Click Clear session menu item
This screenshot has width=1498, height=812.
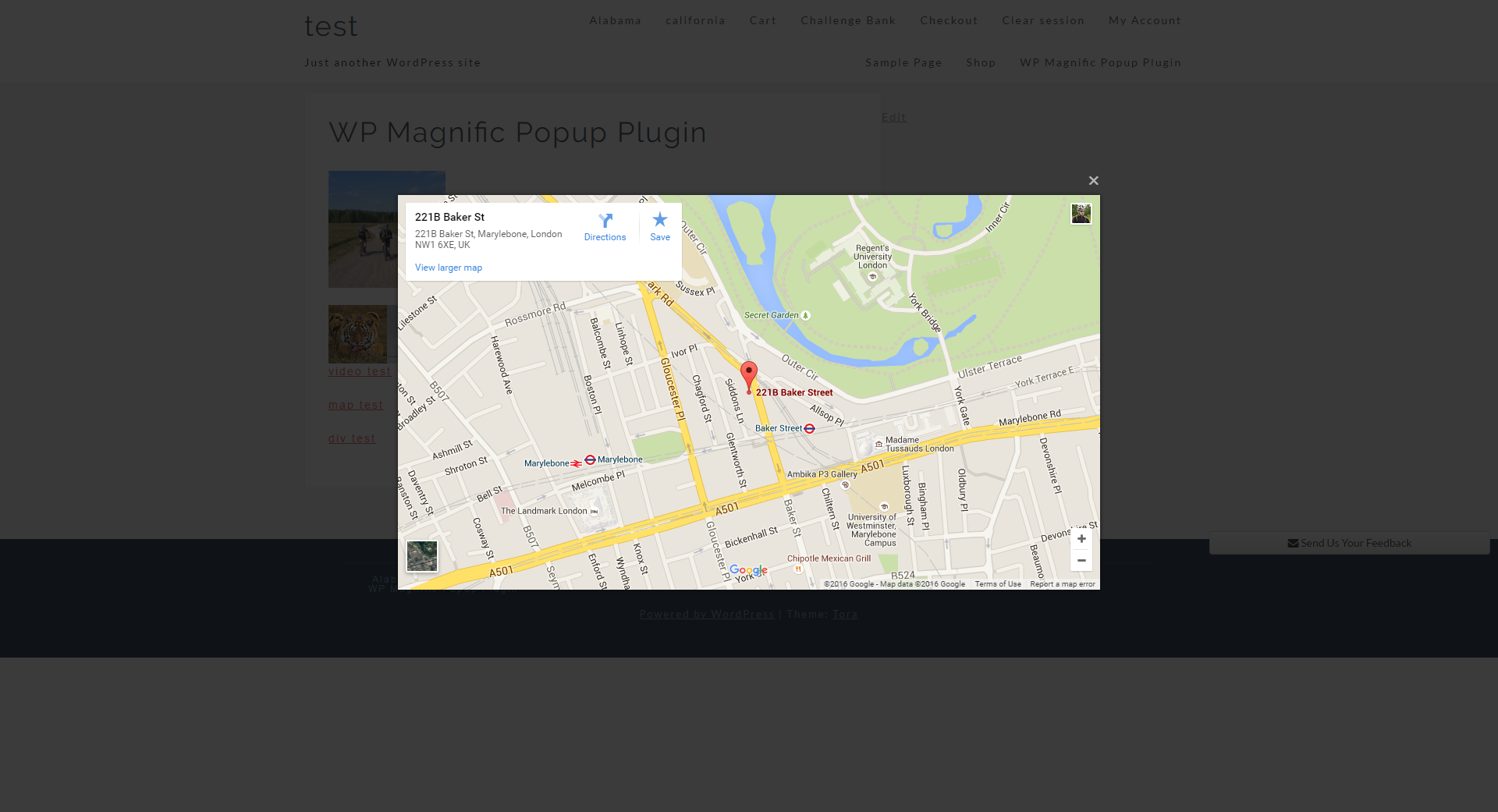pyautogui.click(x=1043, y=20)
